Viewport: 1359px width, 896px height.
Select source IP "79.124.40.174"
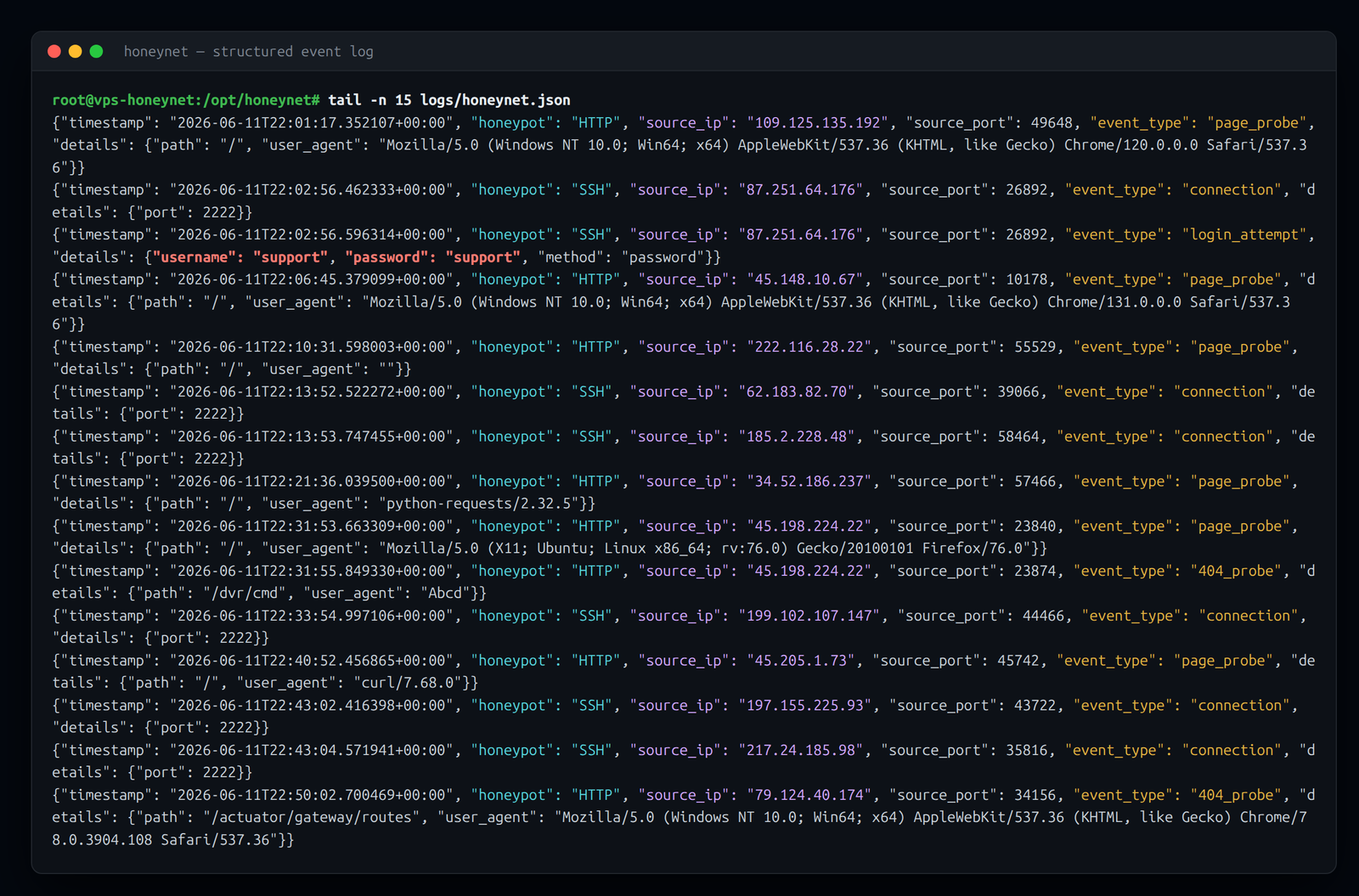809,796
